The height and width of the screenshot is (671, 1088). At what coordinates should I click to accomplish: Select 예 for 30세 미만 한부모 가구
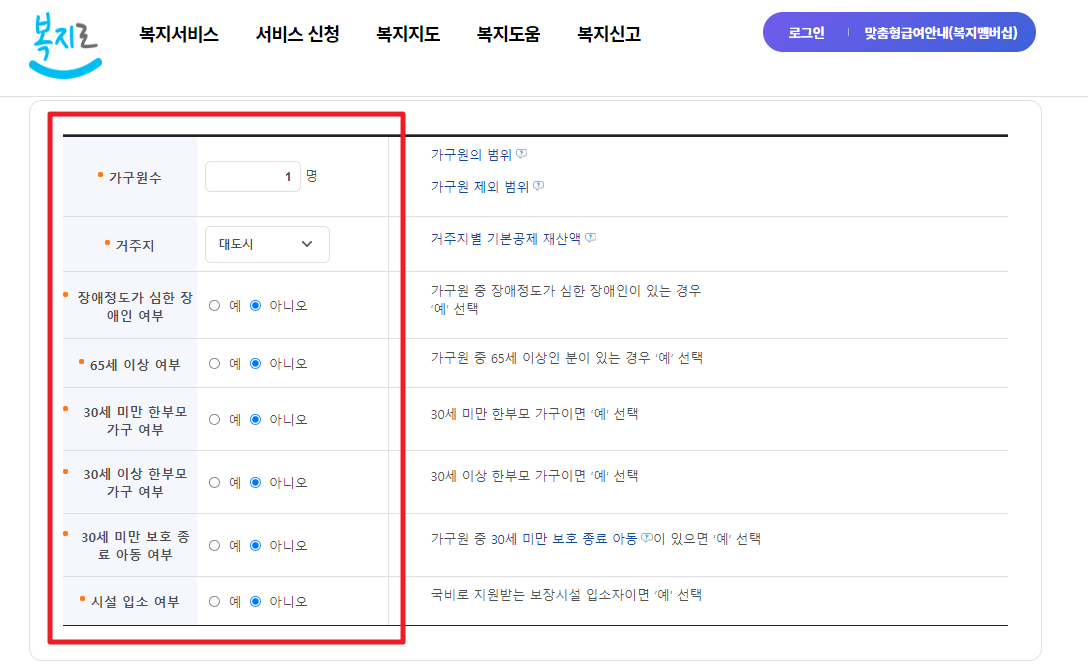tap(214, 420)
